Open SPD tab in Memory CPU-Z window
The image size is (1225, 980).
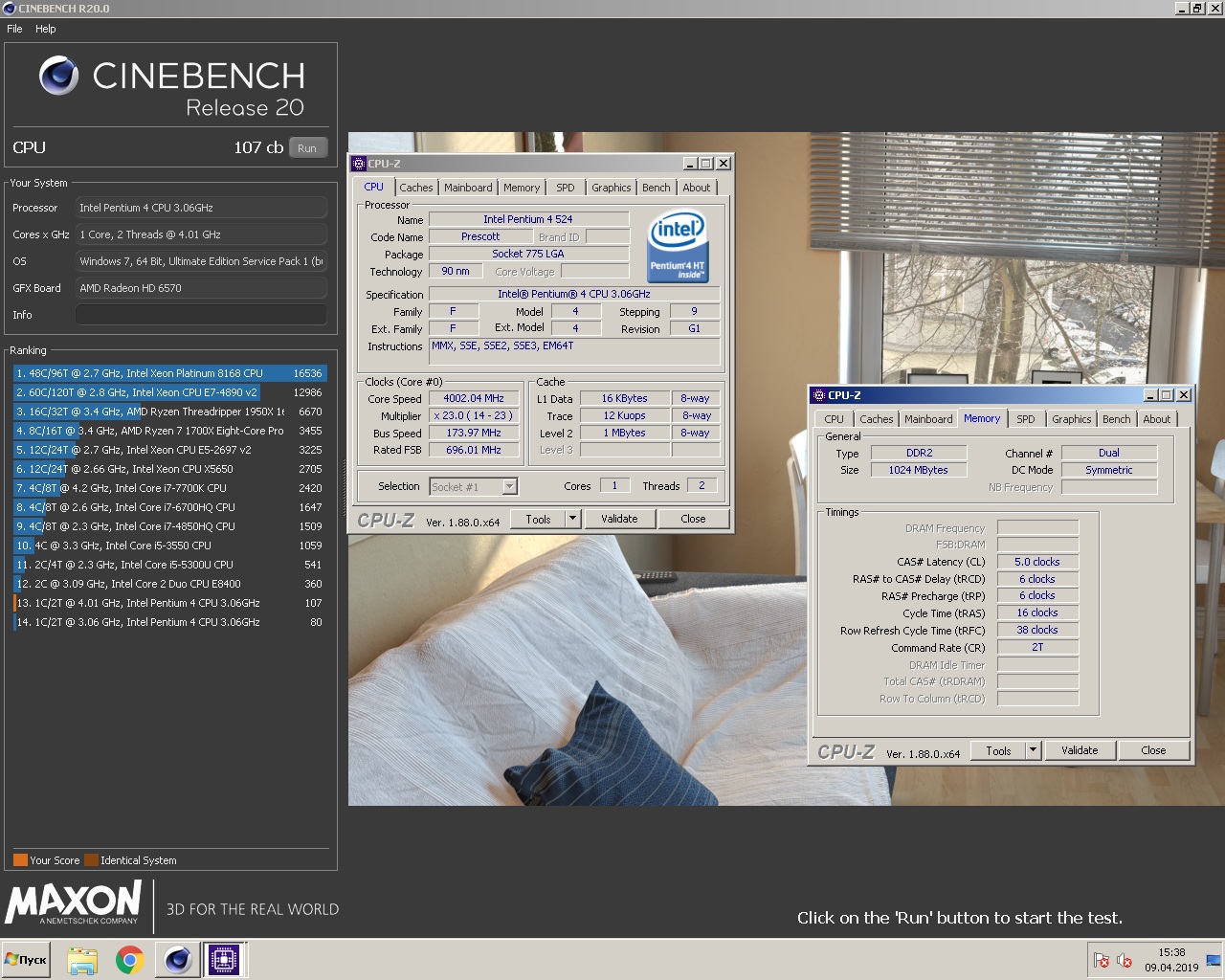1026,419
